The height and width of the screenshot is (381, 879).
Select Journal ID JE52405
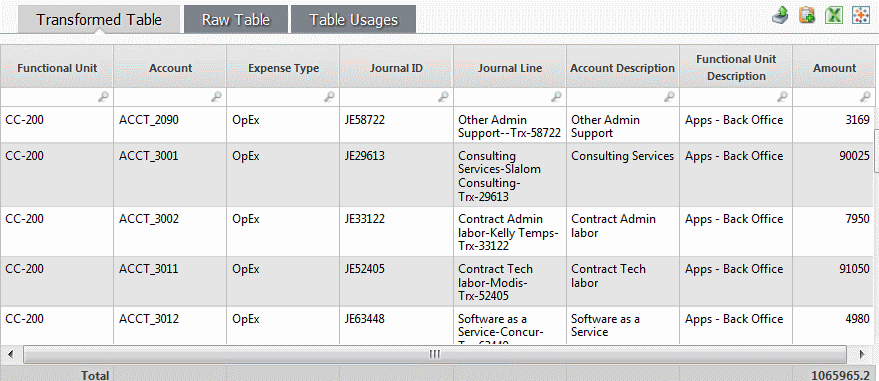coord(396,281)
